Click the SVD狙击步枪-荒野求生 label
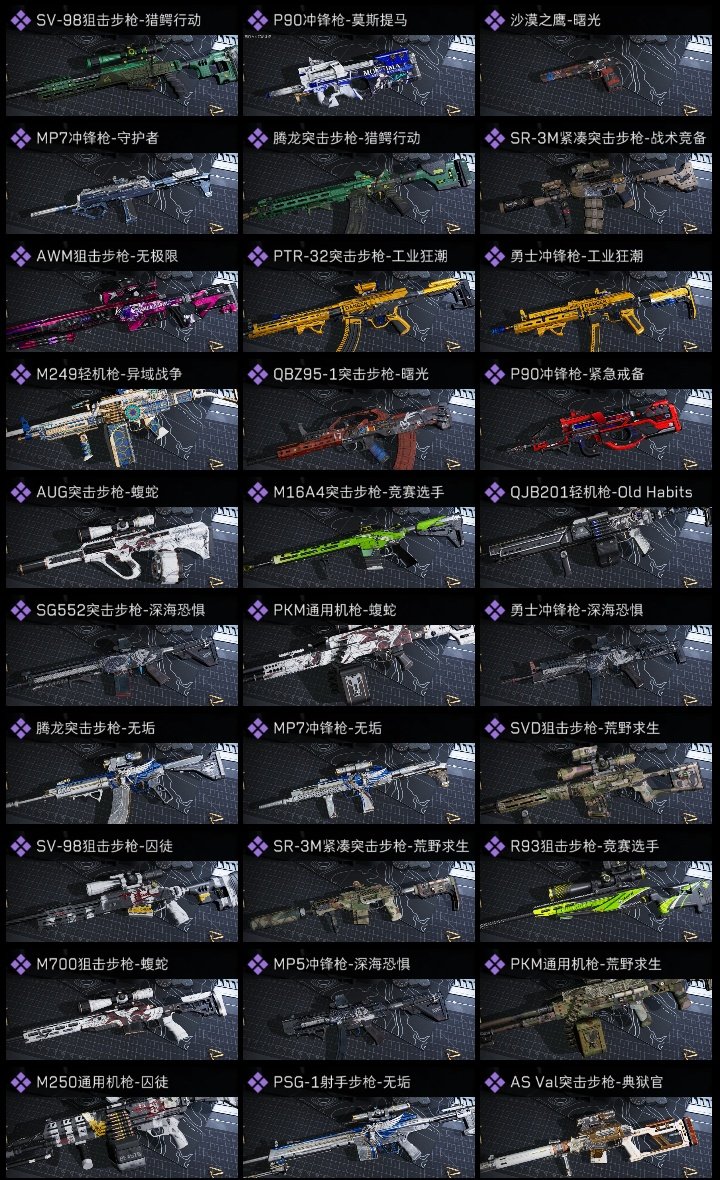 click(585, 728)
